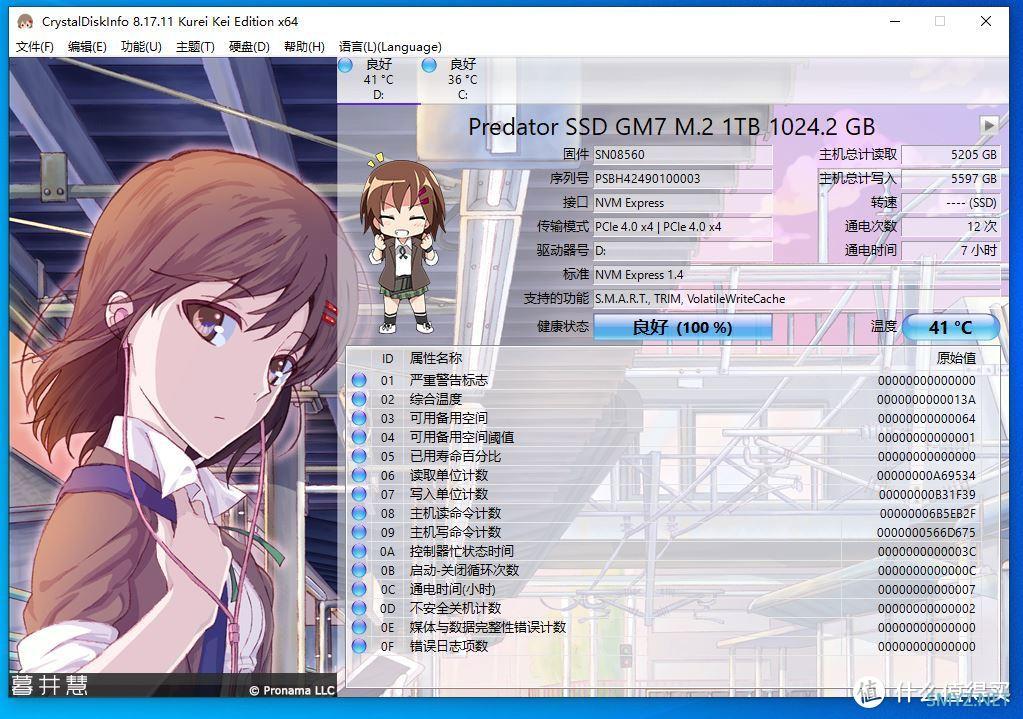Click status orb for attribute 0A 控制器忙状态时间
The width and height of the screenshot is (1023, 719).
359,551
